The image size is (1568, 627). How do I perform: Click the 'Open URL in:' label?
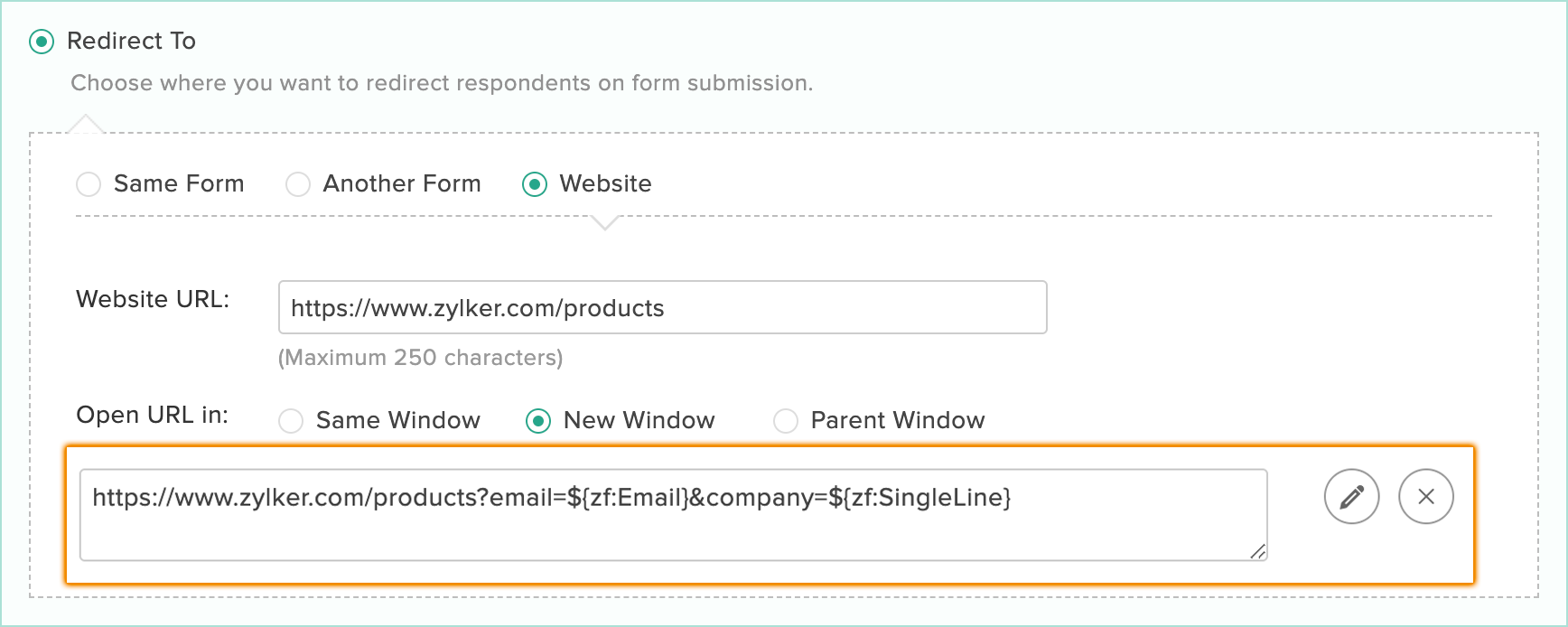tap(152, 415)
